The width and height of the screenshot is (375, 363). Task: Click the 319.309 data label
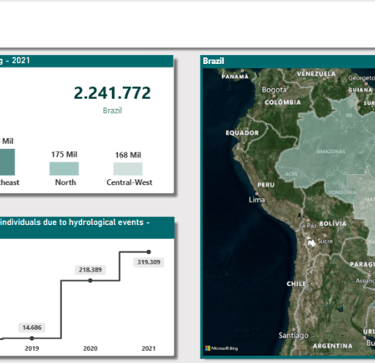click(x=149, y=262)
